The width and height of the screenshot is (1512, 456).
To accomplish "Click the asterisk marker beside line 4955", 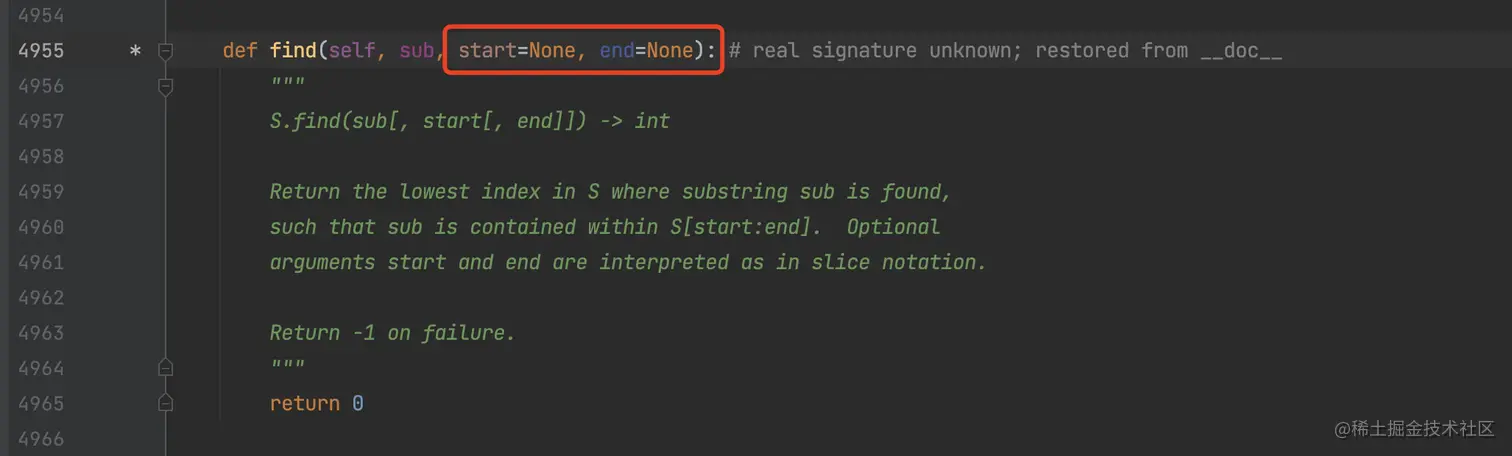I will coord(135,51).
